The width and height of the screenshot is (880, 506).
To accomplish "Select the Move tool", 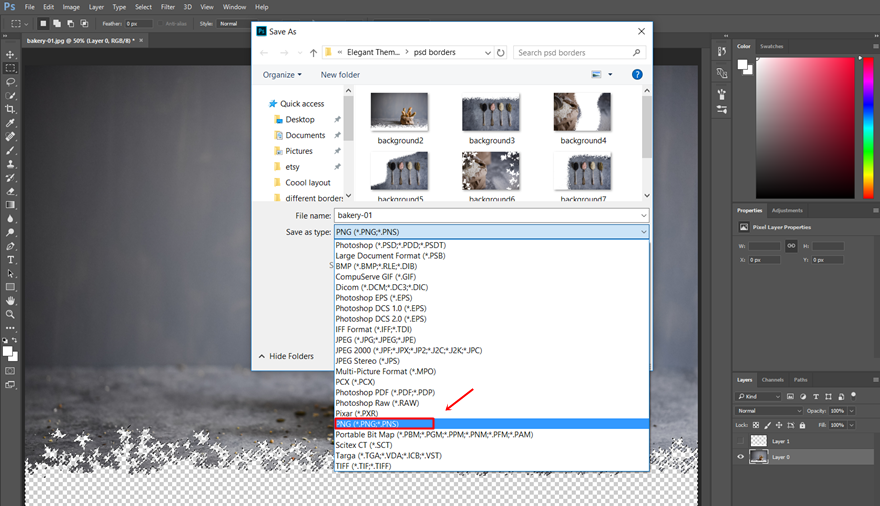I will [x=10, y=54].
